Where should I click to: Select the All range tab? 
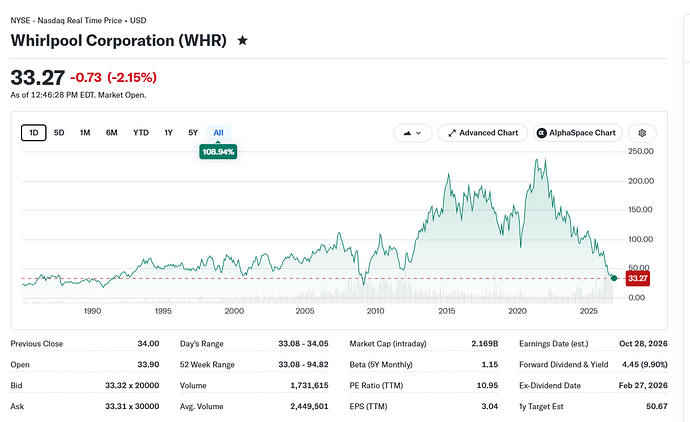click(x=218, y=133)
